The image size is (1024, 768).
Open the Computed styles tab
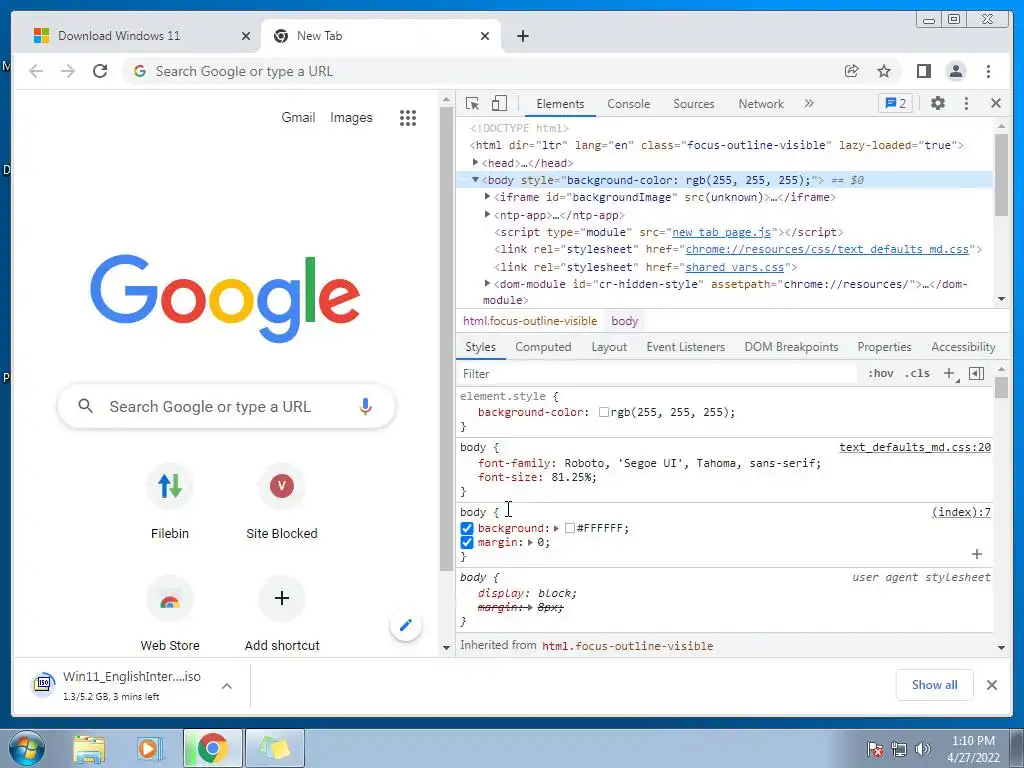543,347
